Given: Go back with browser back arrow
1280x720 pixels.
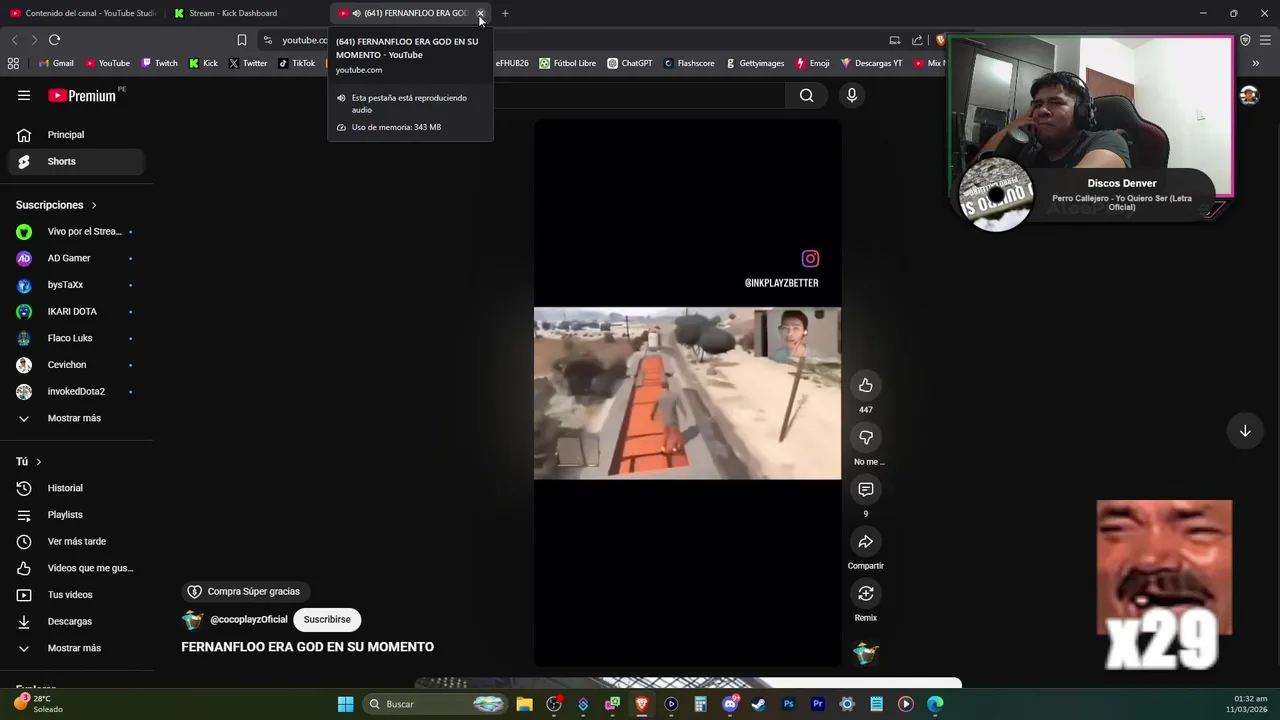Looking at the screenshot, I should coord(14,40).
